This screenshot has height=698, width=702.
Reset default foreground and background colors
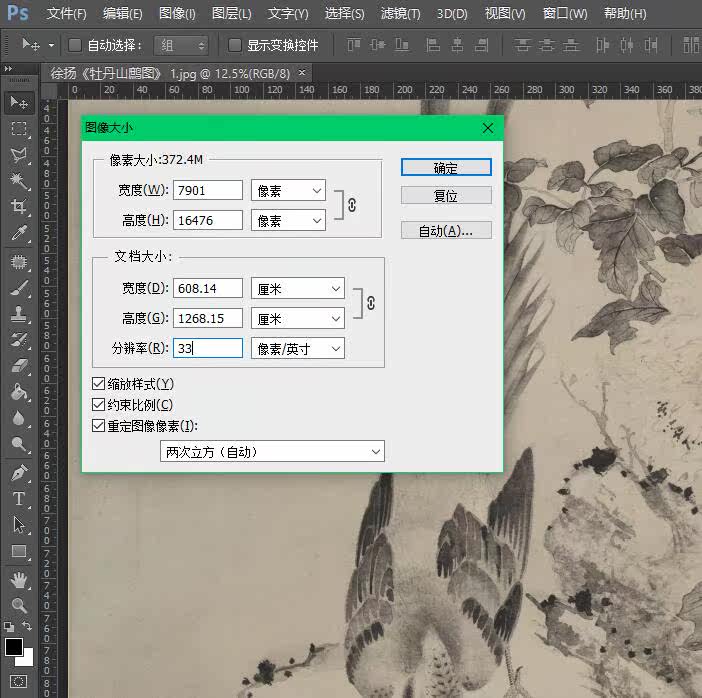point(9,626)
